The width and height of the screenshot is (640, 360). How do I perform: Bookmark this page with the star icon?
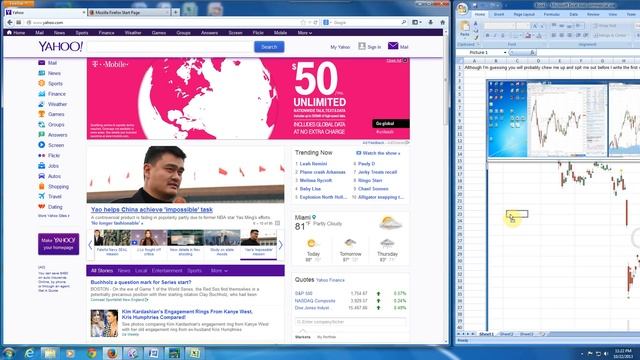(x=303, y=22)
